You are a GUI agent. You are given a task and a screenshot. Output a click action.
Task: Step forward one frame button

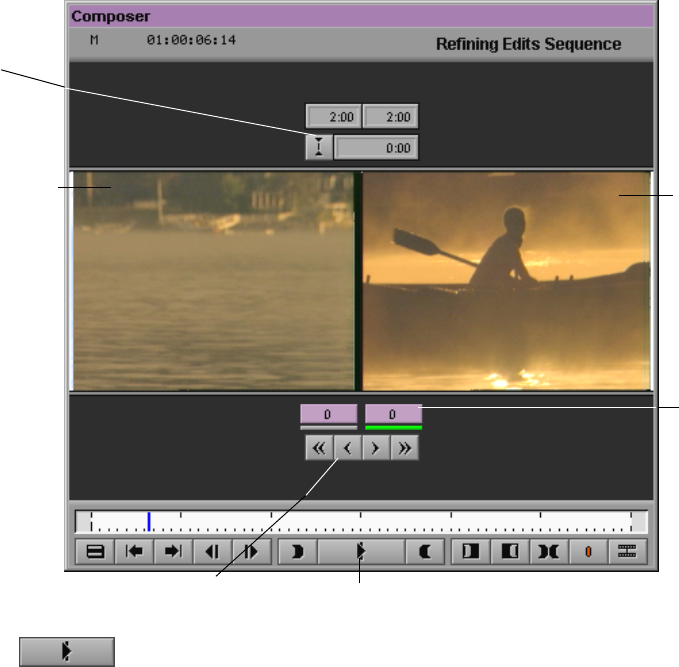[252, 551]
